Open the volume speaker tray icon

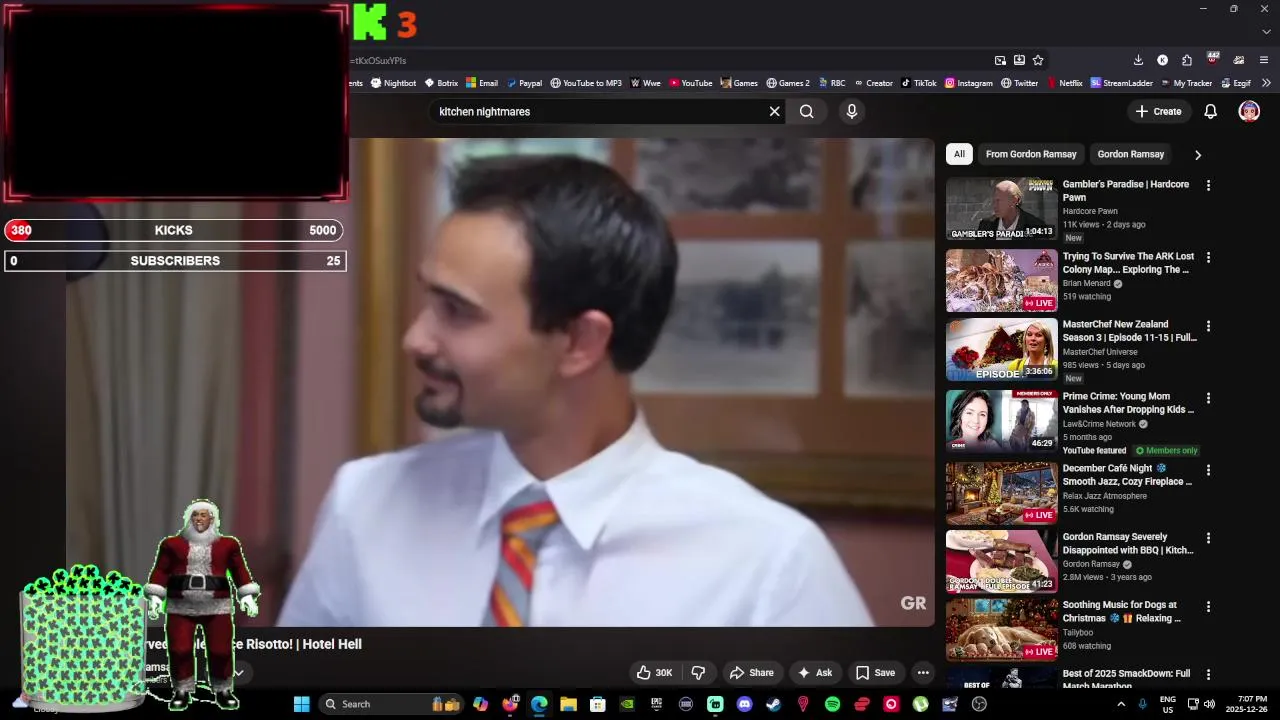(x=1210, y=704)
